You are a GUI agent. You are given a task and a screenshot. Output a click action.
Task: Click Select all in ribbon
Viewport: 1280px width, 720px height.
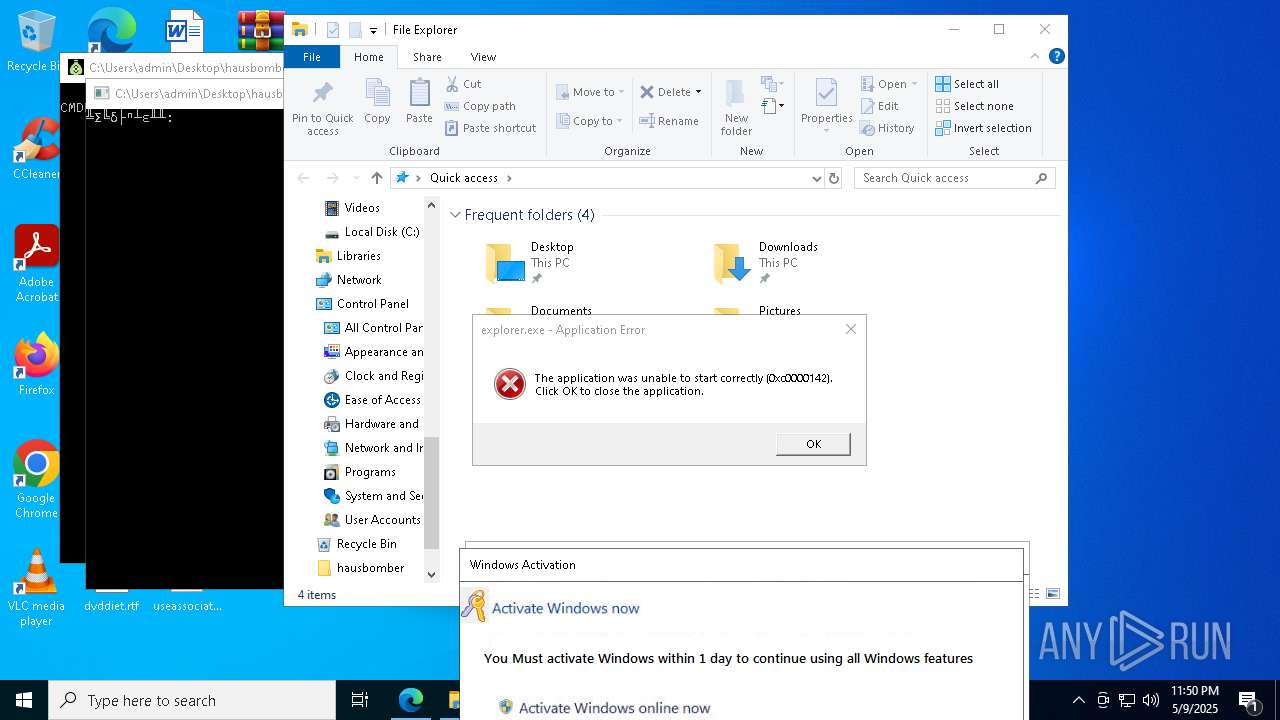[x=967, y=84]
